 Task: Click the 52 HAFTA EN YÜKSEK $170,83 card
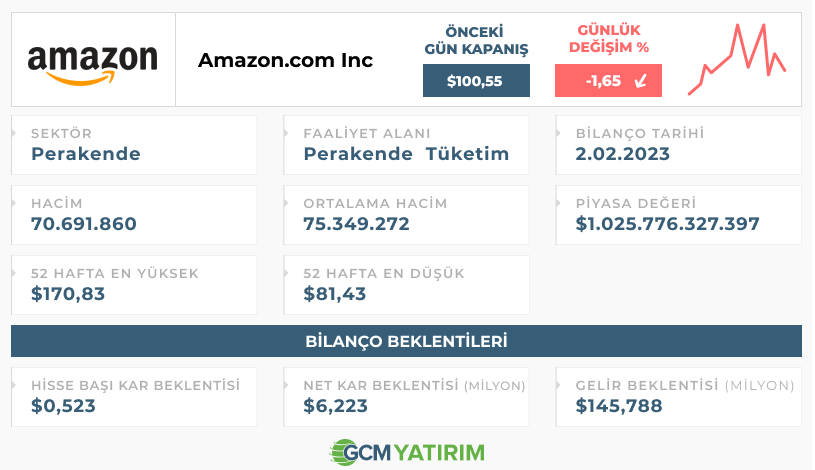tap(134, 285)
